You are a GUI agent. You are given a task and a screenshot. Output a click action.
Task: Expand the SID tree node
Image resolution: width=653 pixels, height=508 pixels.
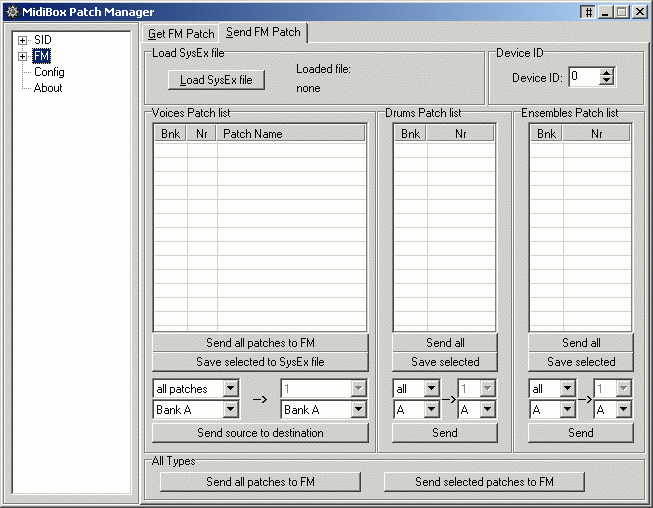tap(22, 40)
